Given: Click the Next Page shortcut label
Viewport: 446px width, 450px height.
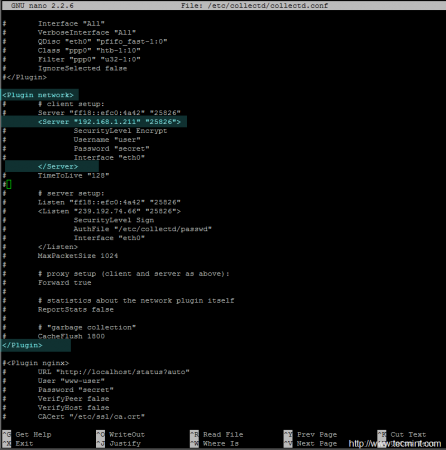Looking at the screenshot, I should coord(317,443).
